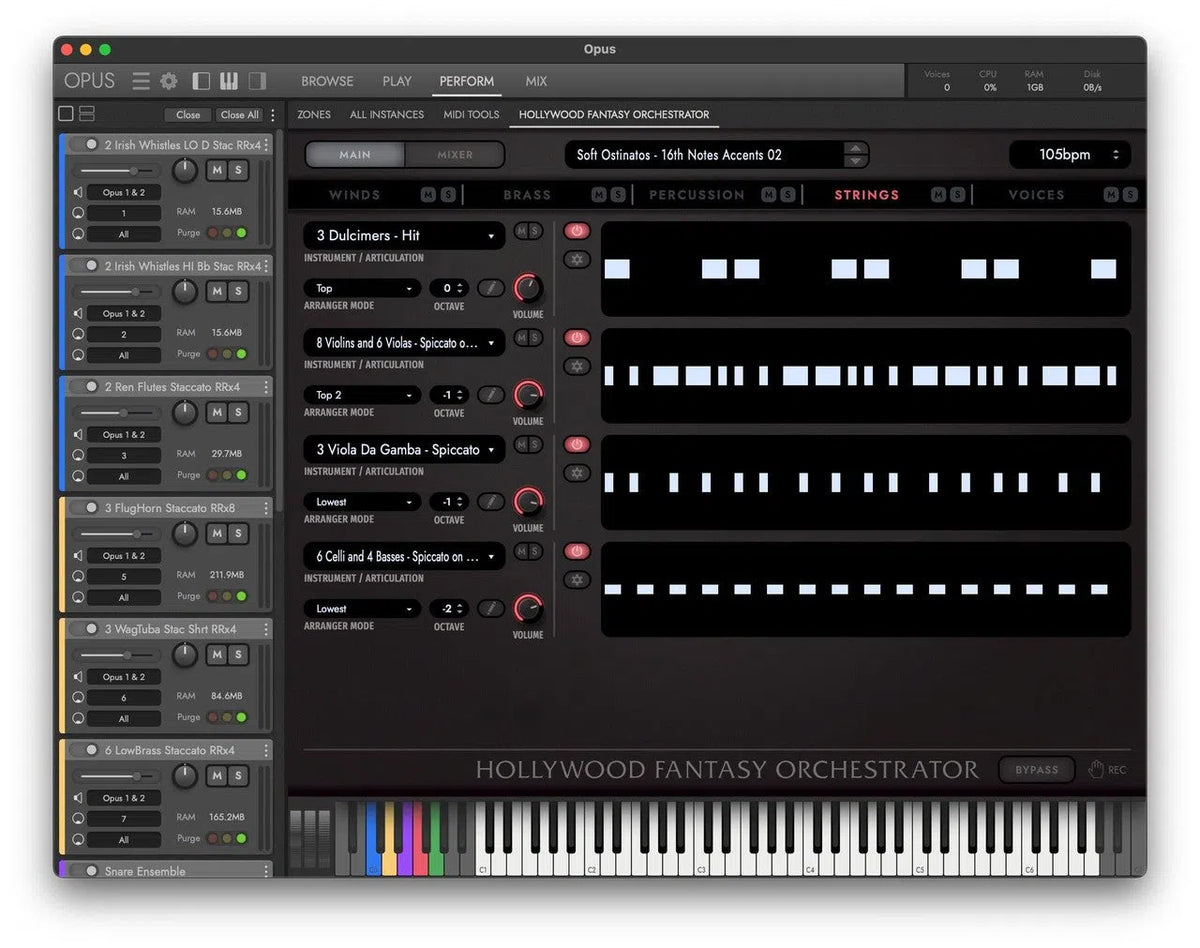The height and width of the screenshot is (948, 1200).
Task: Click the BYPASS button
Action: pyautogui.click(x=1036, y=769)
